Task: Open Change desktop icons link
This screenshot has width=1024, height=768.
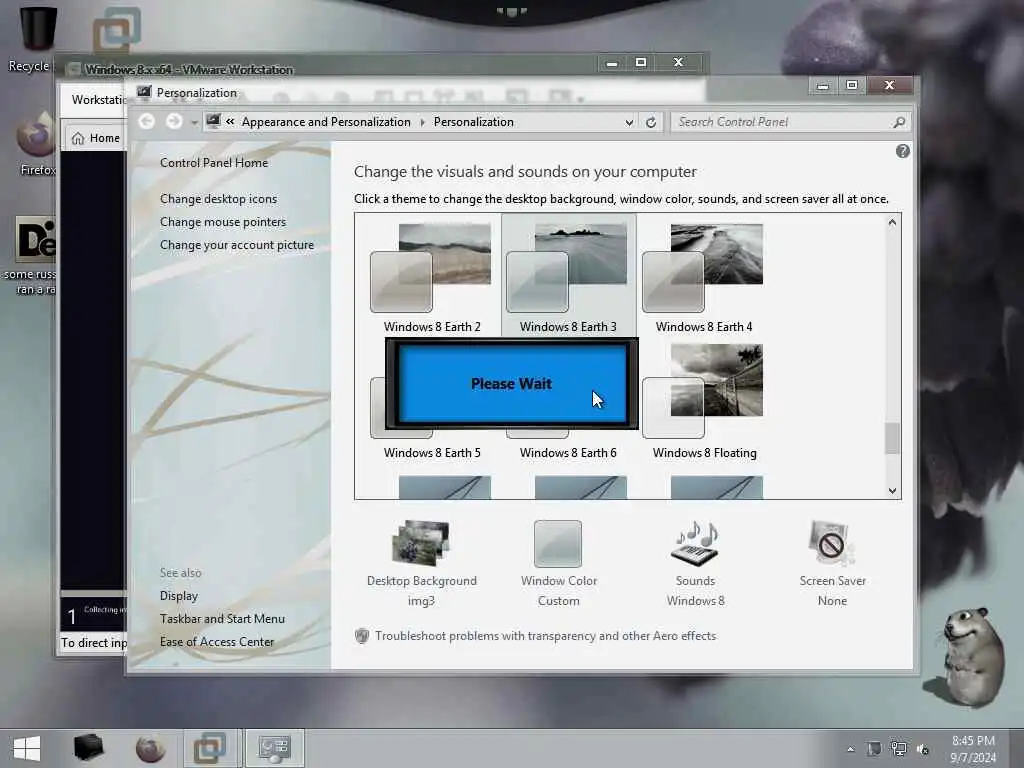Action: (x=218, y=199)
